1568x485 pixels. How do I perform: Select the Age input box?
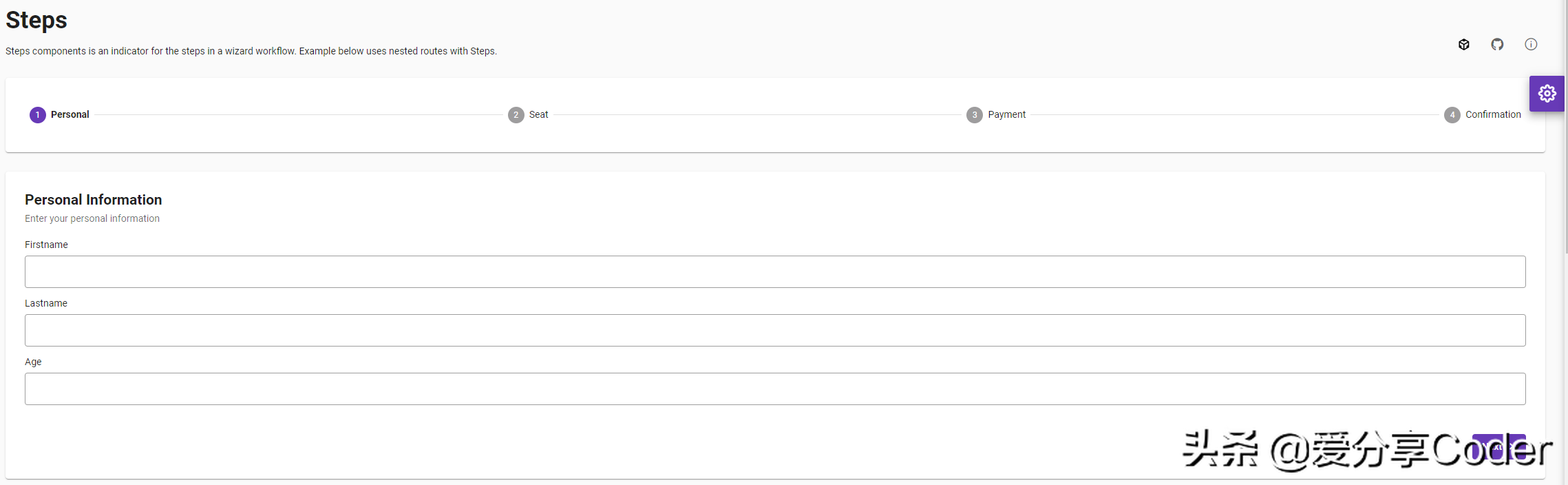(775, 389)
